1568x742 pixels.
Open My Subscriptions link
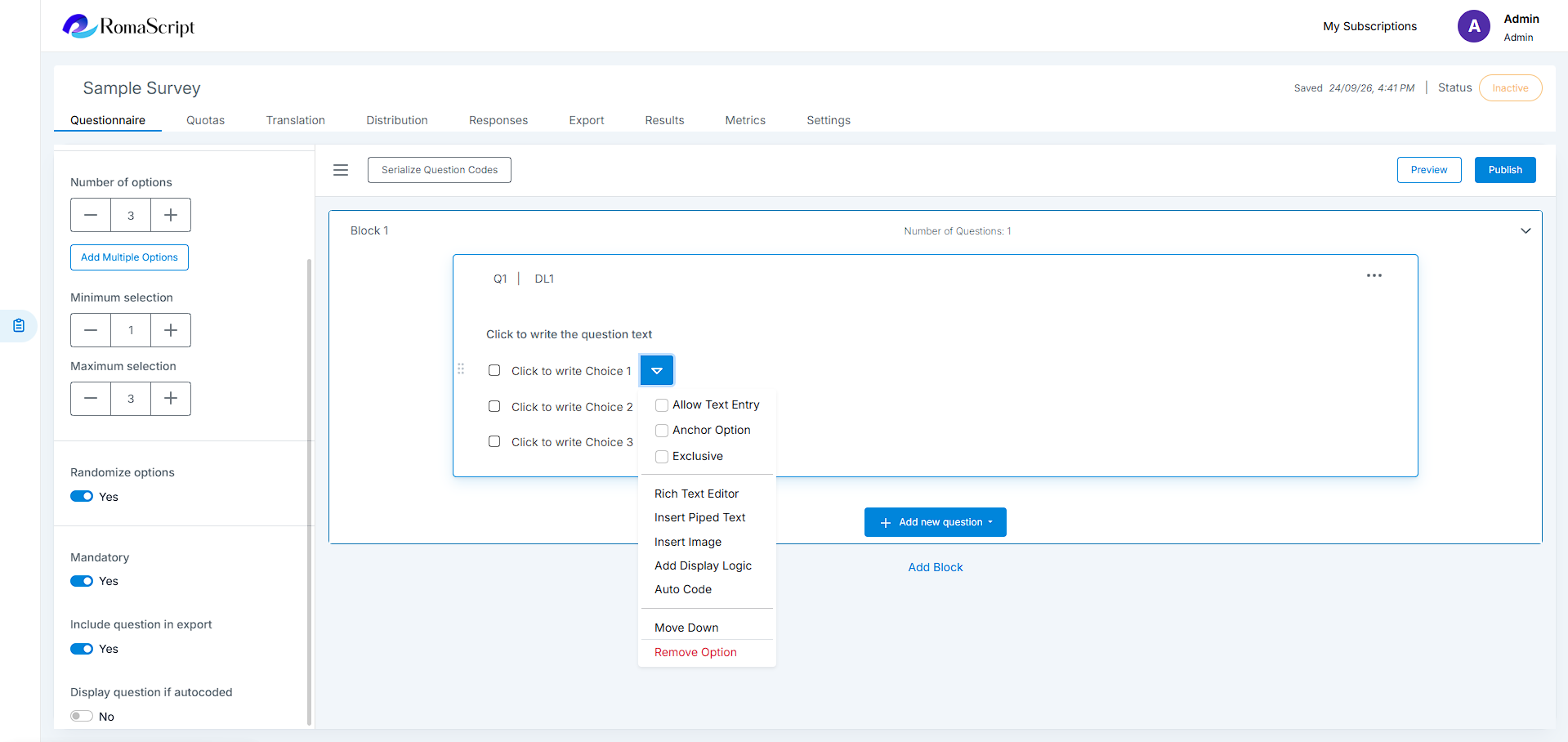point(1370,26)
